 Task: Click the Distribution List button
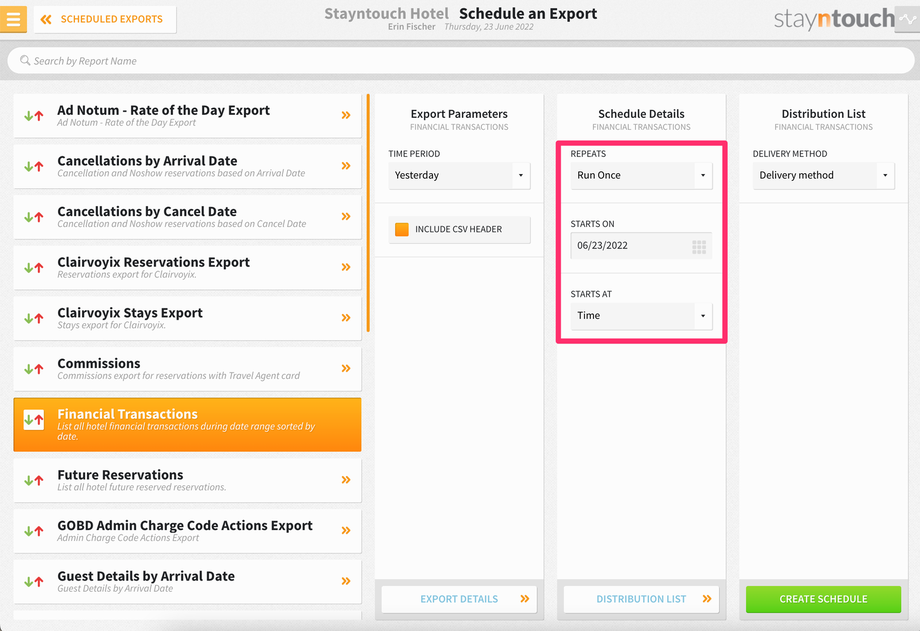click(641, 599)
